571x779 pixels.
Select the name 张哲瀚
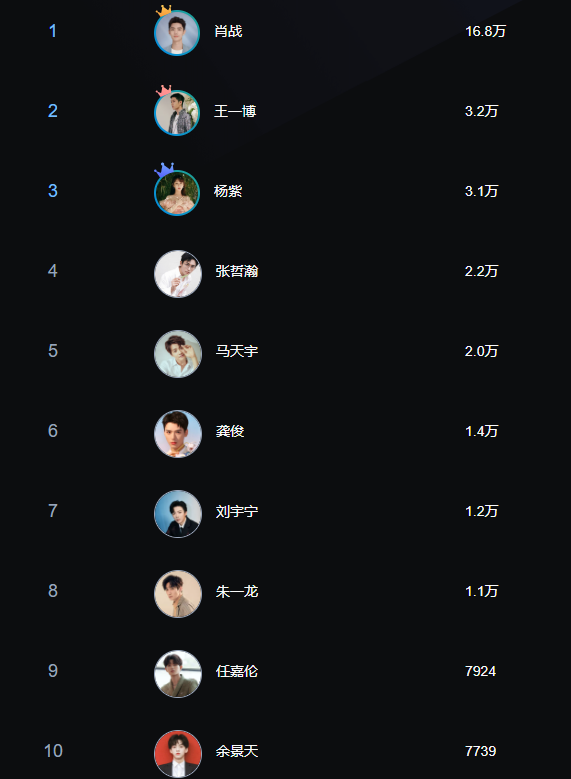237,271
